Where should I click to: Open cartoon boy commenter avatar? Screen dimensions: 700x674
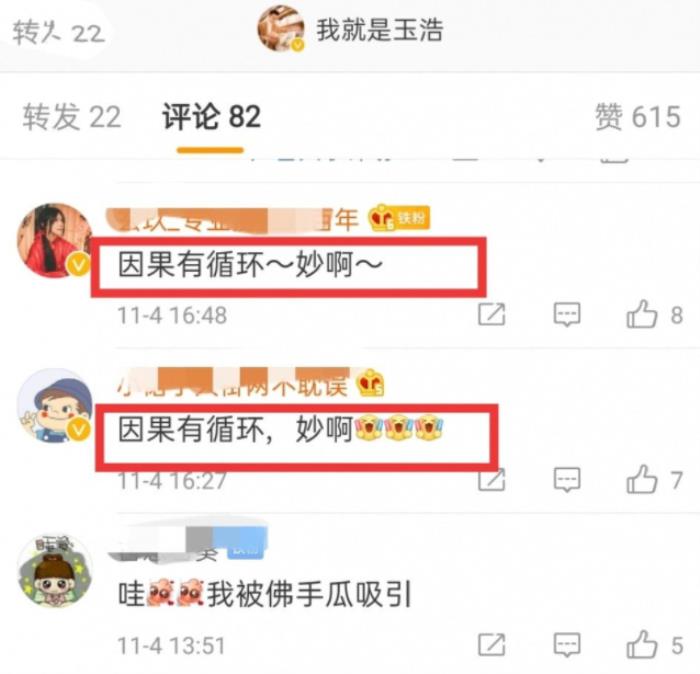(54, 405)
